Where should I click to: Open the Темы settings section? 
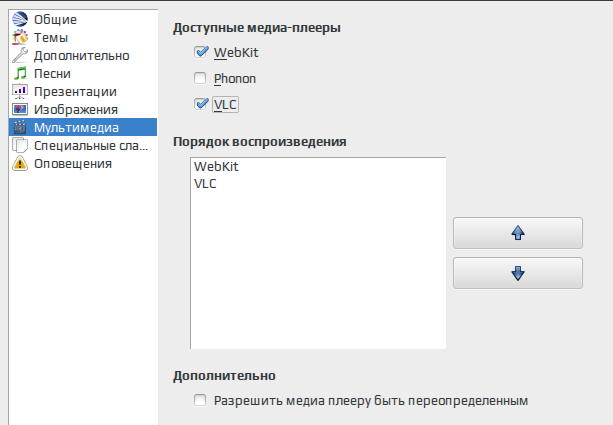pyautogui.click(x=83, y=37)
